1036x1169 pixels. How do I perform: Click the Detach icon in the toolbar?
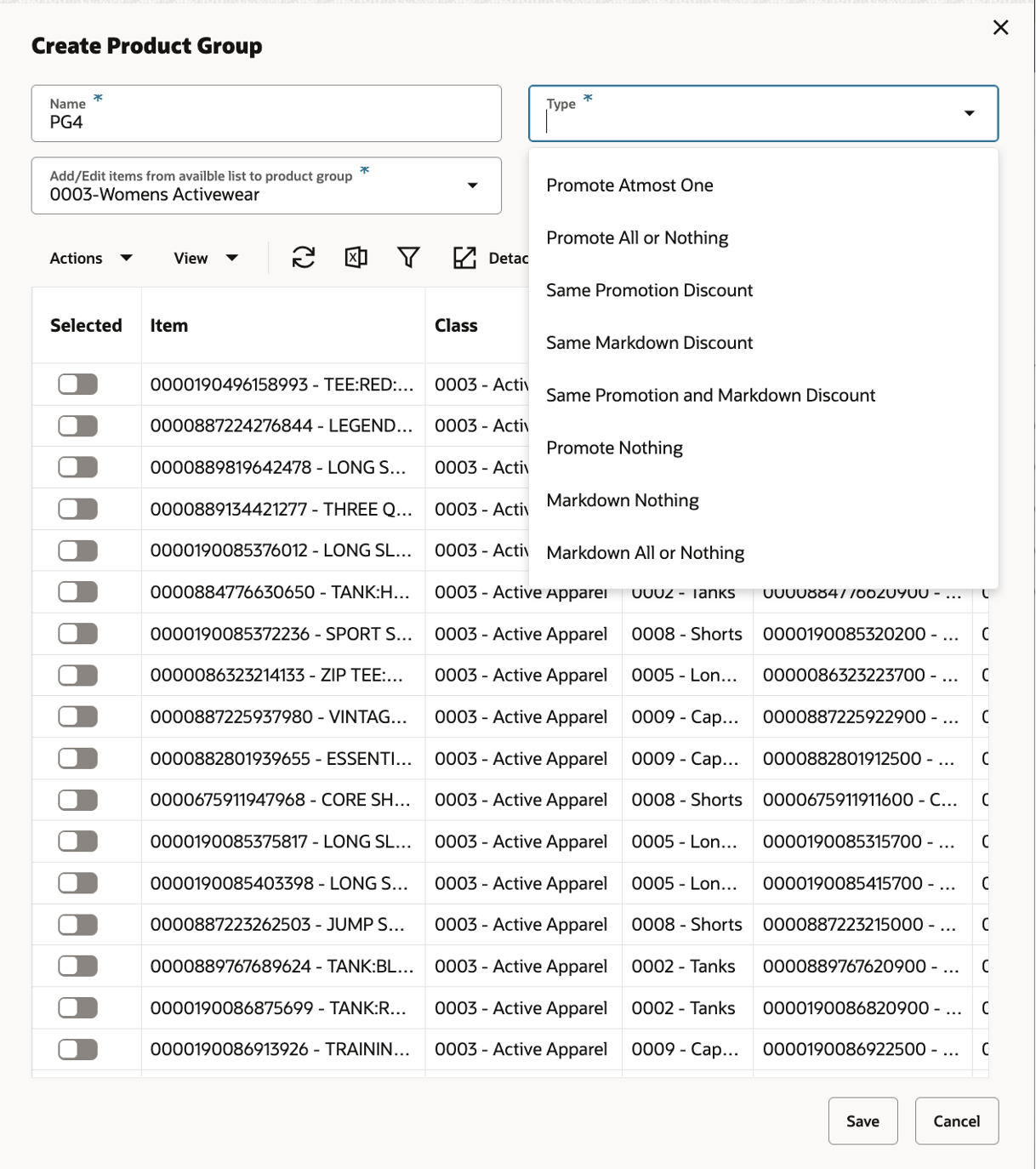point(464,258)
